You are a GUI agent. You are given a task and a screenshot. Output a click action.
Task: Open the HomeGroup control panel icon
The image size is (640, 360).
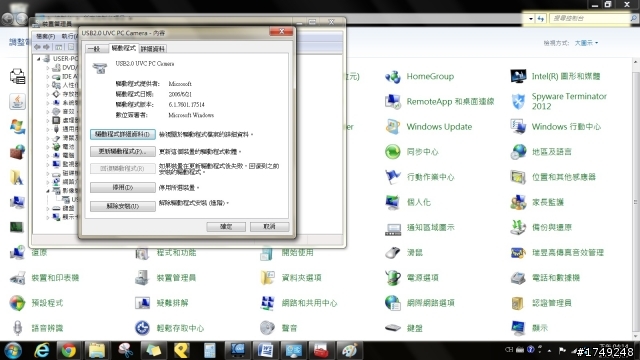tap(393, 76)
